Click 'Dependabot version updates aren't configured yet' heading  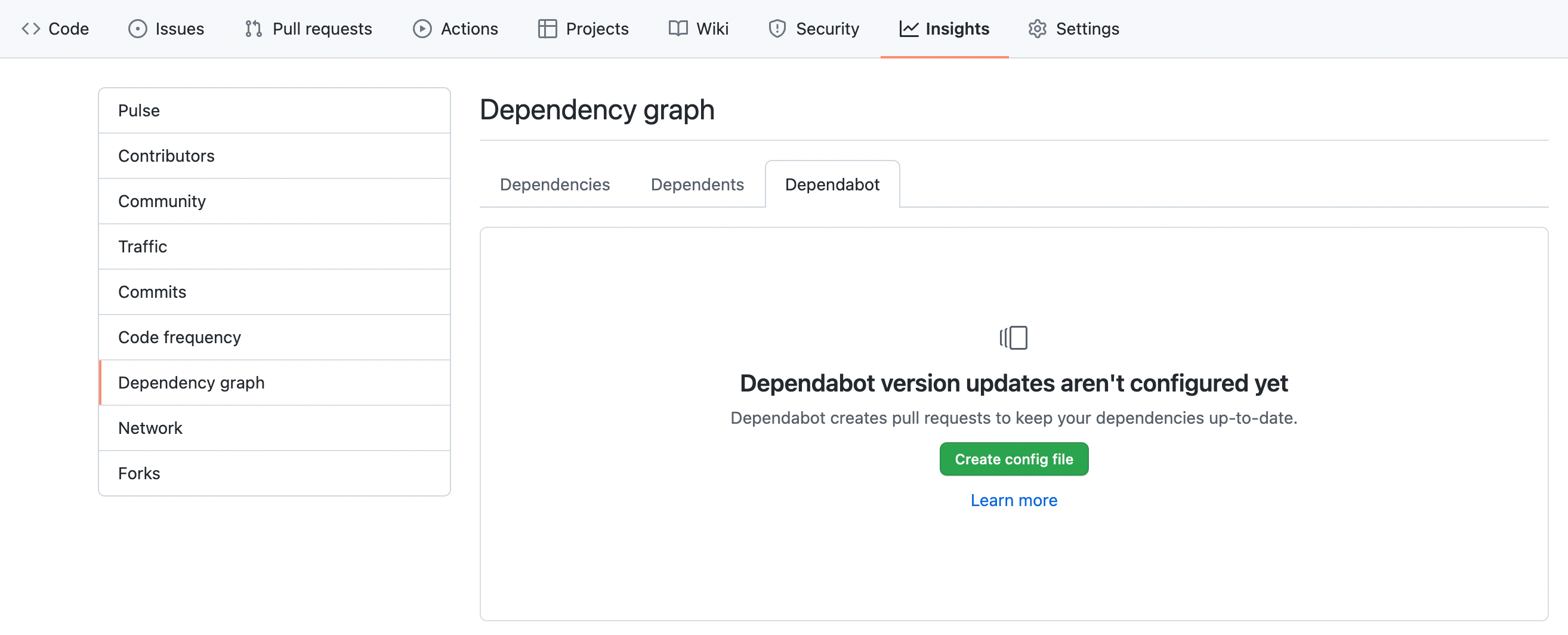(1014, 384)
